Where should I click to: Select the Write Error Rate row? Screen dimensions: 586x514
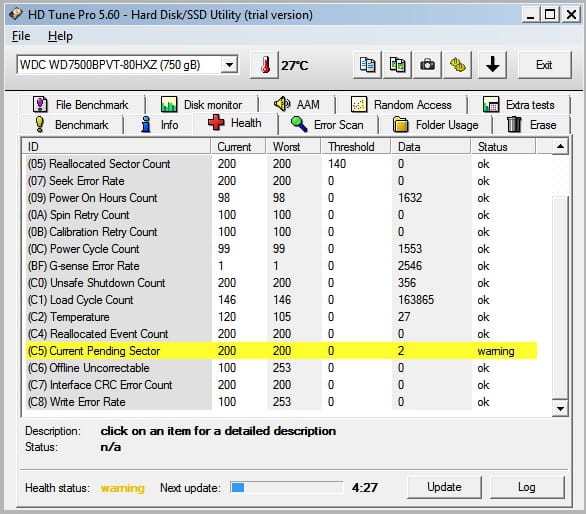pyautogui.click(x=282, y=402)
